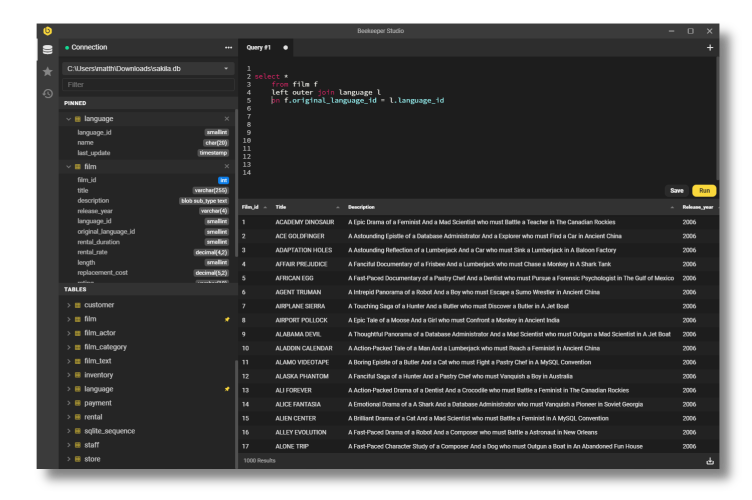Toggle pin on film in Tables list
752x500 pixels.
pos(226,319)
